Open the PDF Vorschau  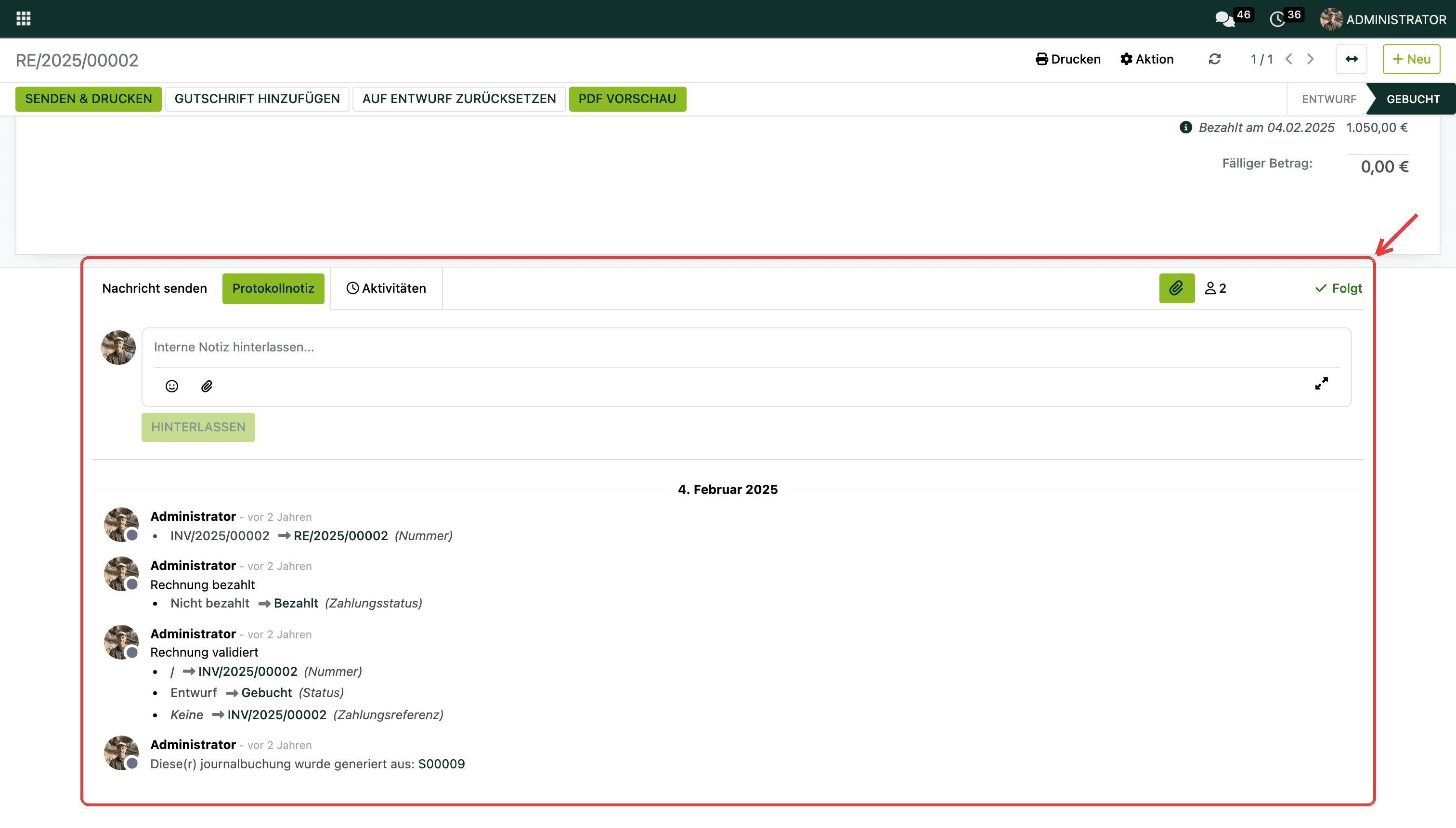point(627,99)
